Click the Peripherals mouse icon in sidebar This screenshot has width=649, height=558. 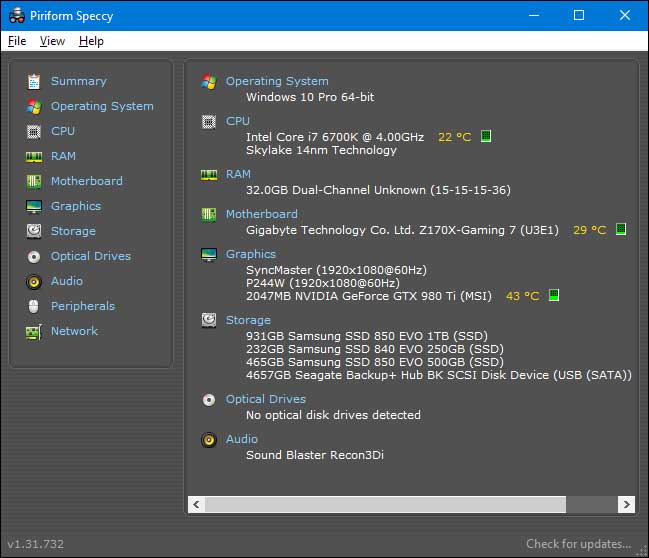(34, 306)
